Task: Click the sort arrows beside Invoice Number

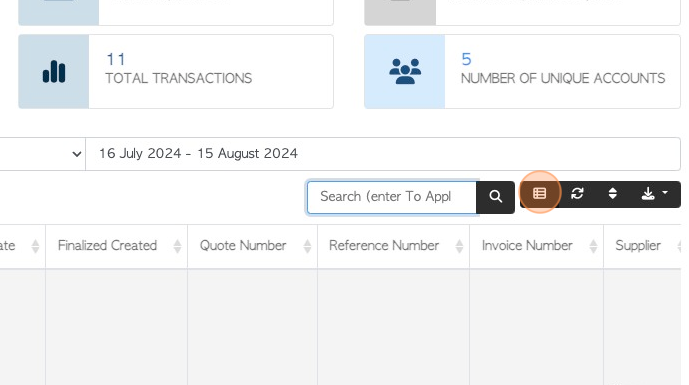Action: click(593, 247)
